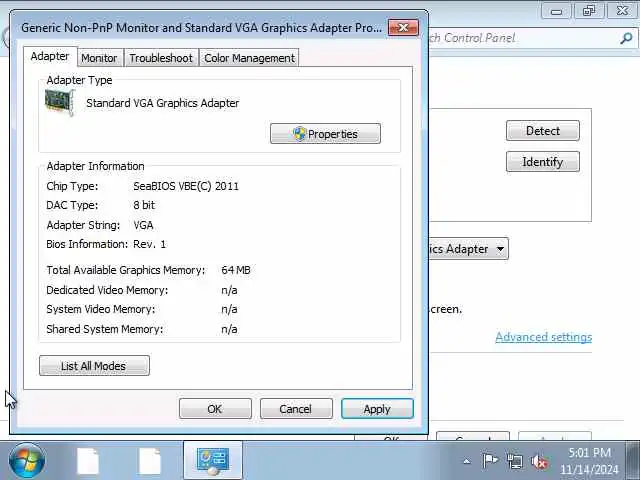Open the Color Management tab
The image size is (640, 480).
click(x=249, y=58)
